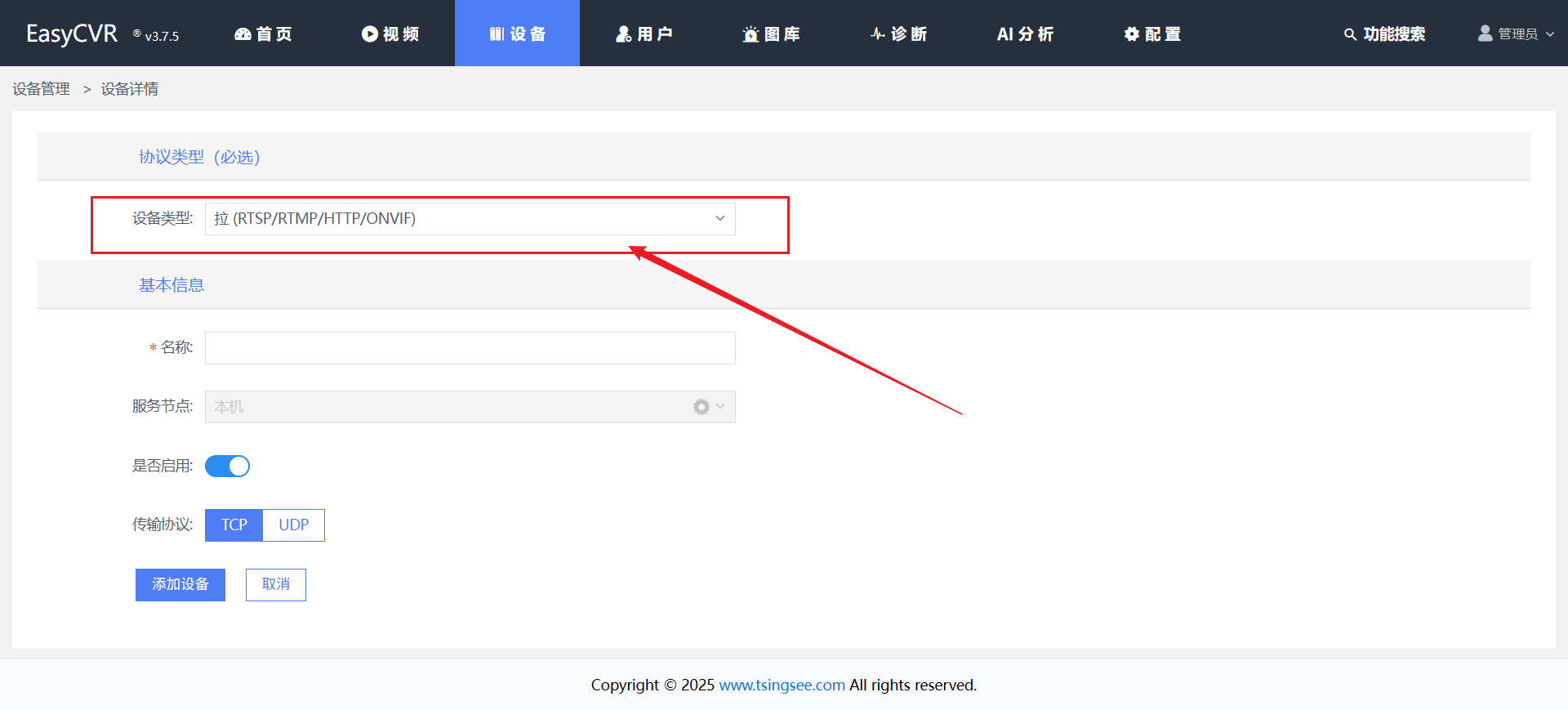Select UDP transport protocol

coord(294,525)
